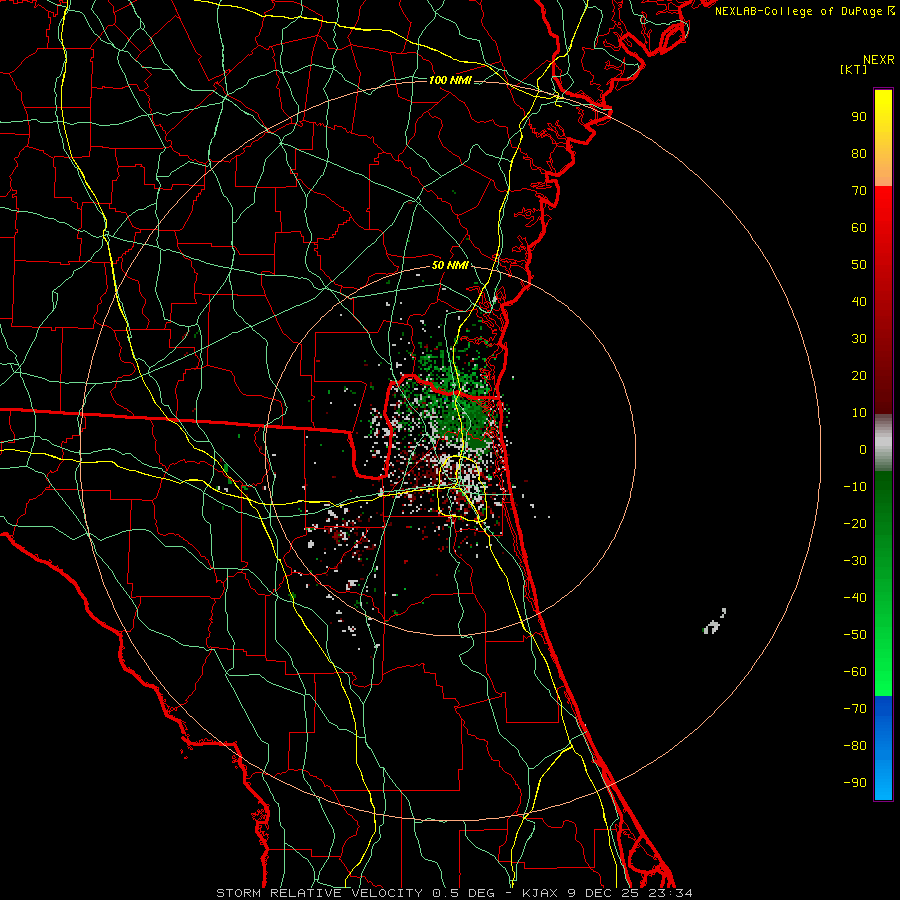Click the NEXR label above color scale

click(878, 60)
